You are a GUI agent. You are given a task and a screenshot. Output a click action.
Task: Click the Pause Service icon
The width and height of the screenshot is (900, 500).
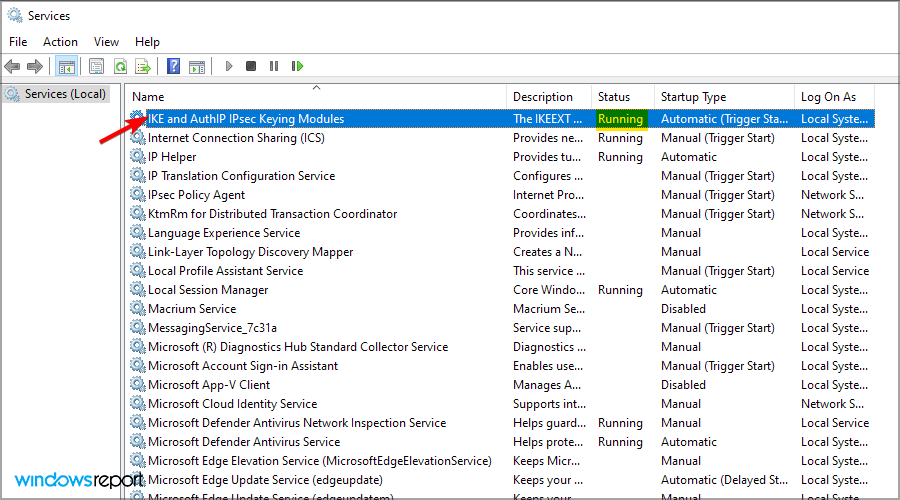click(x=274, y=67)
